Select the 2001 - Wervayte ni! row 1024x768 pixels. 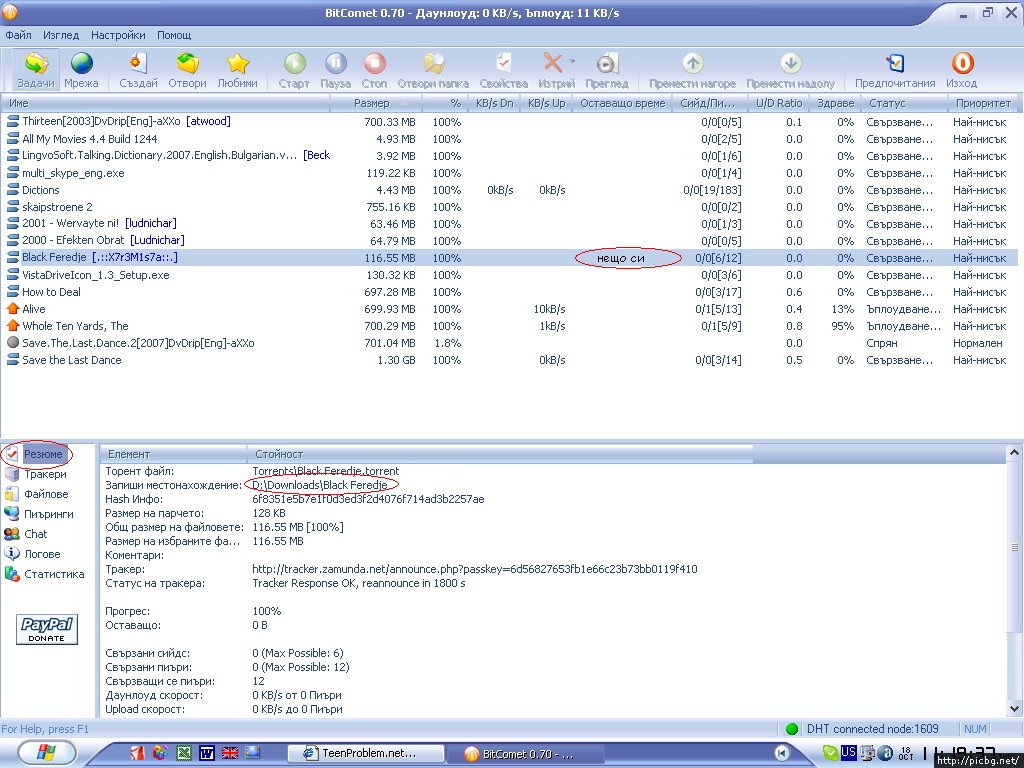(509, 223)
